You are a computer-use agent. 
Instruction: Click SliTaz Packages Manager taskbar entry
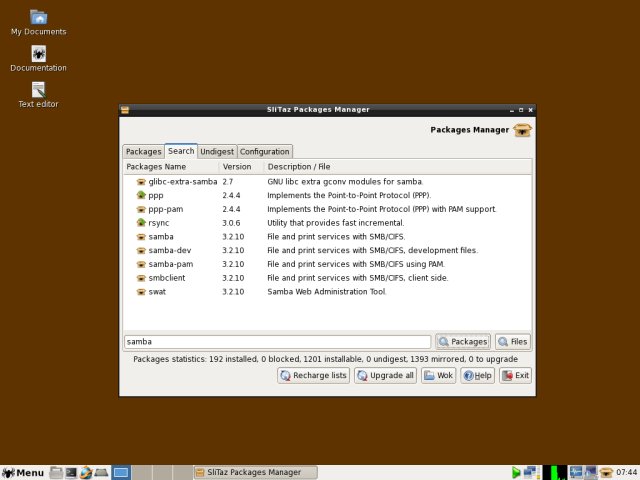pyautogui.click(x=255, y=473)
